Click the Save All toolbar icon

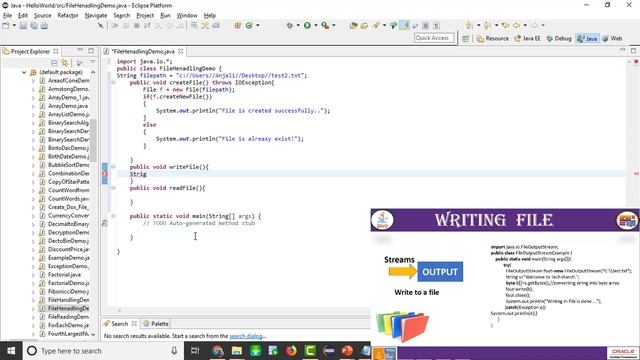34,25
